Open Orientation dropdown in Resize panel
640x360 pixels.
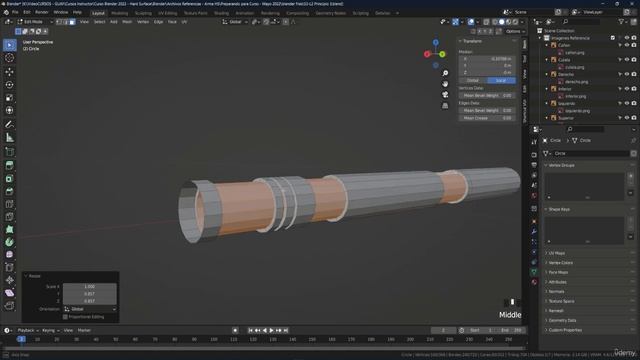90,309
